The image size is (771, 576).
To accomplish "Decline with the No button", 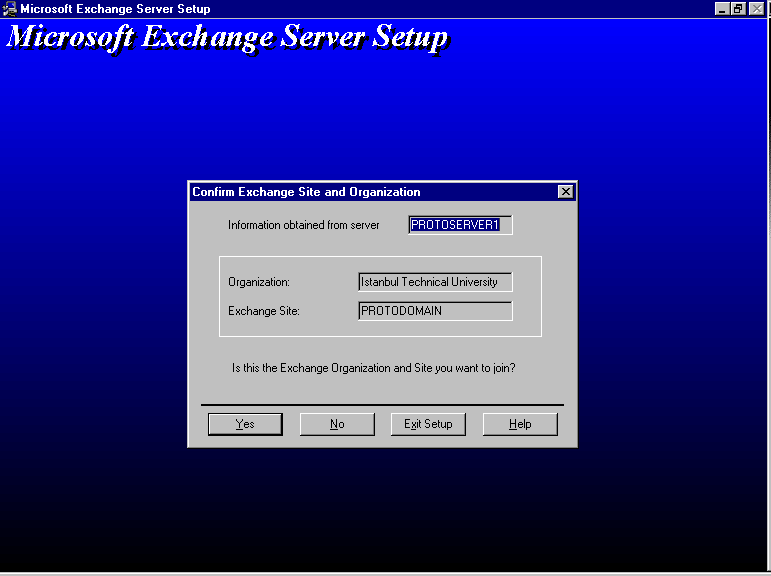I will pyautogui.click(x=337, y=424).
